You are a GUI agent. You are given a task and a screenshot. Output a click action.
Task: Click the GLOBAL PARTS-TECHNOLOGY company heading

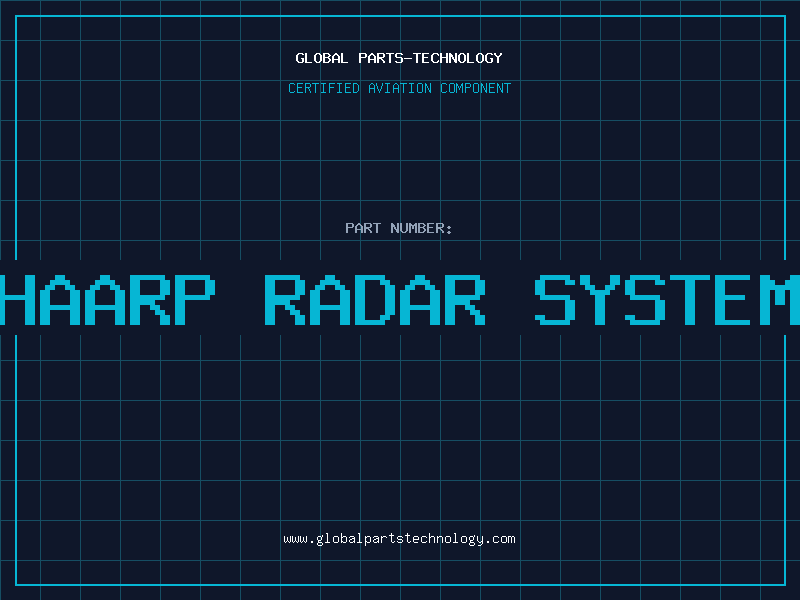[x=399, y=58]
